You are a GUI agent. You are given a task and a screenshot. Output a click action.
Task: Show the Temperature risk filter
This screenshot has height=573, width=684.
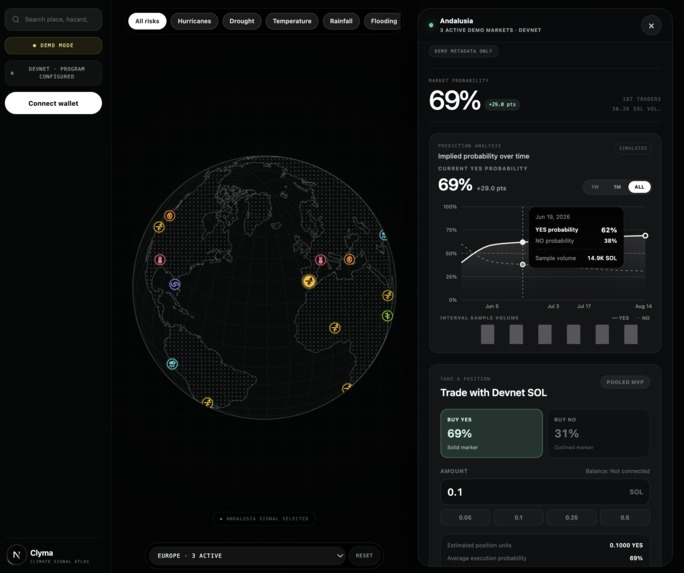(x=292, y=21)
